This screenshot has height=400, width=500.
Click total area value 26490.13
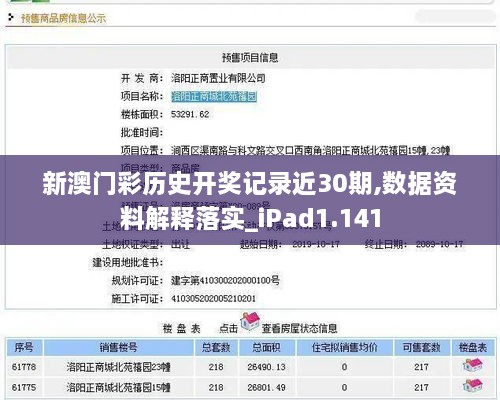[266, 367]
